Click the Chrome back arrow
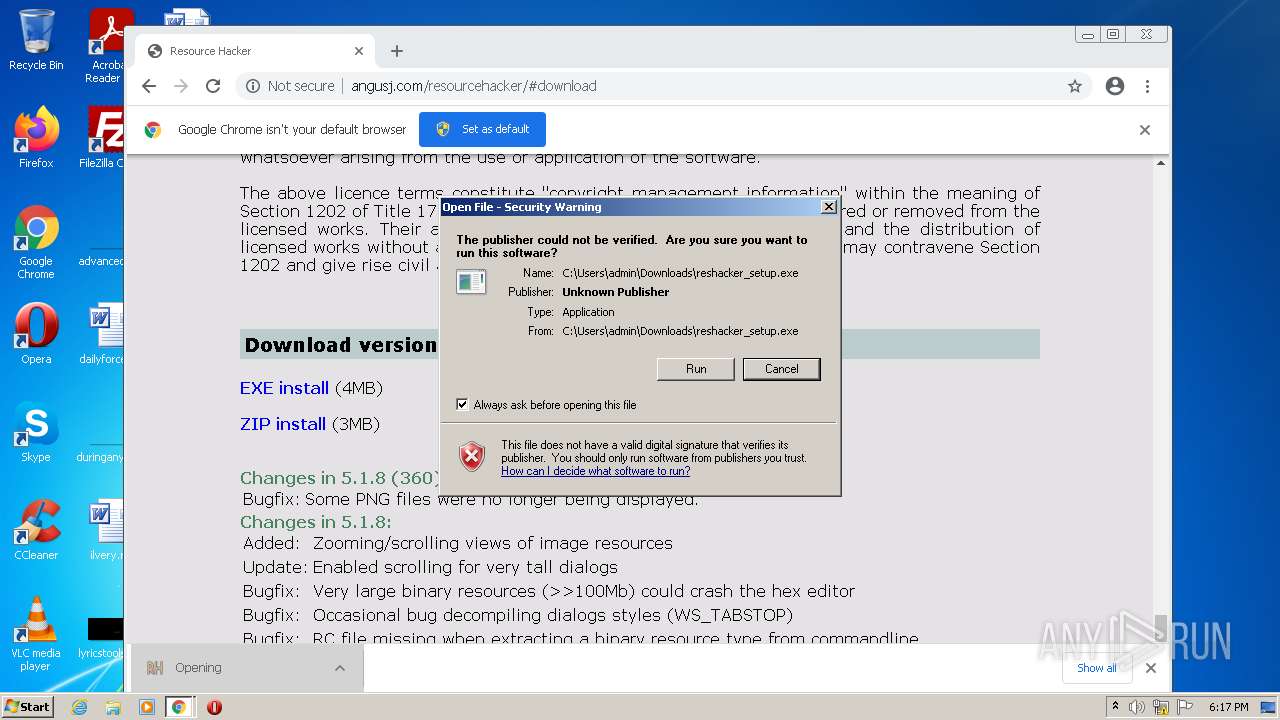Screen dimensions: 1280x720 click(149, 86)
